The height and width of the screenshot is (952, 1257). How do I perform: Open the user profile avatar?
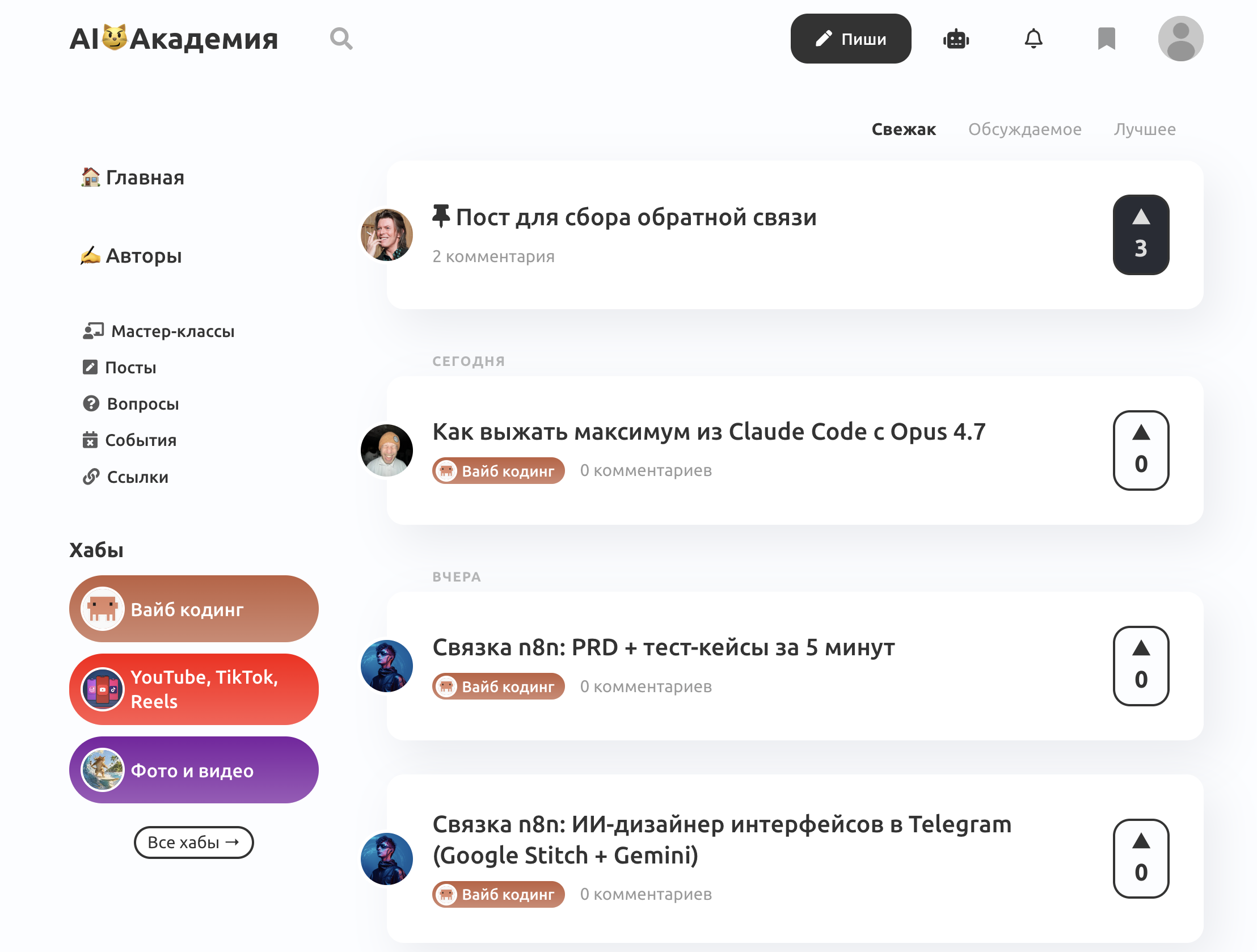1180,39
